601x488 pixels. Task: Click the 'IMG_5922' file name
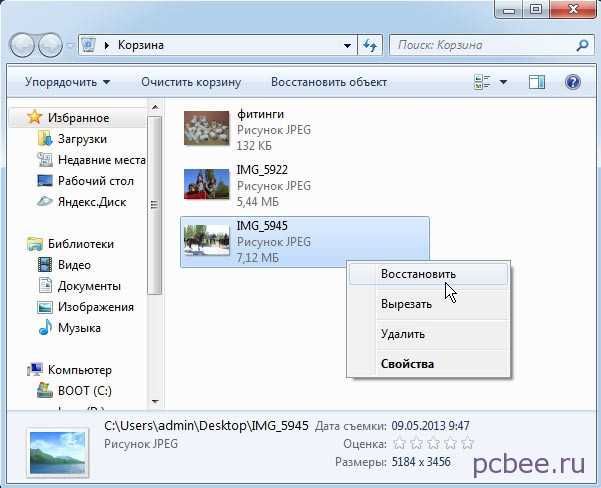click(262, 169)
